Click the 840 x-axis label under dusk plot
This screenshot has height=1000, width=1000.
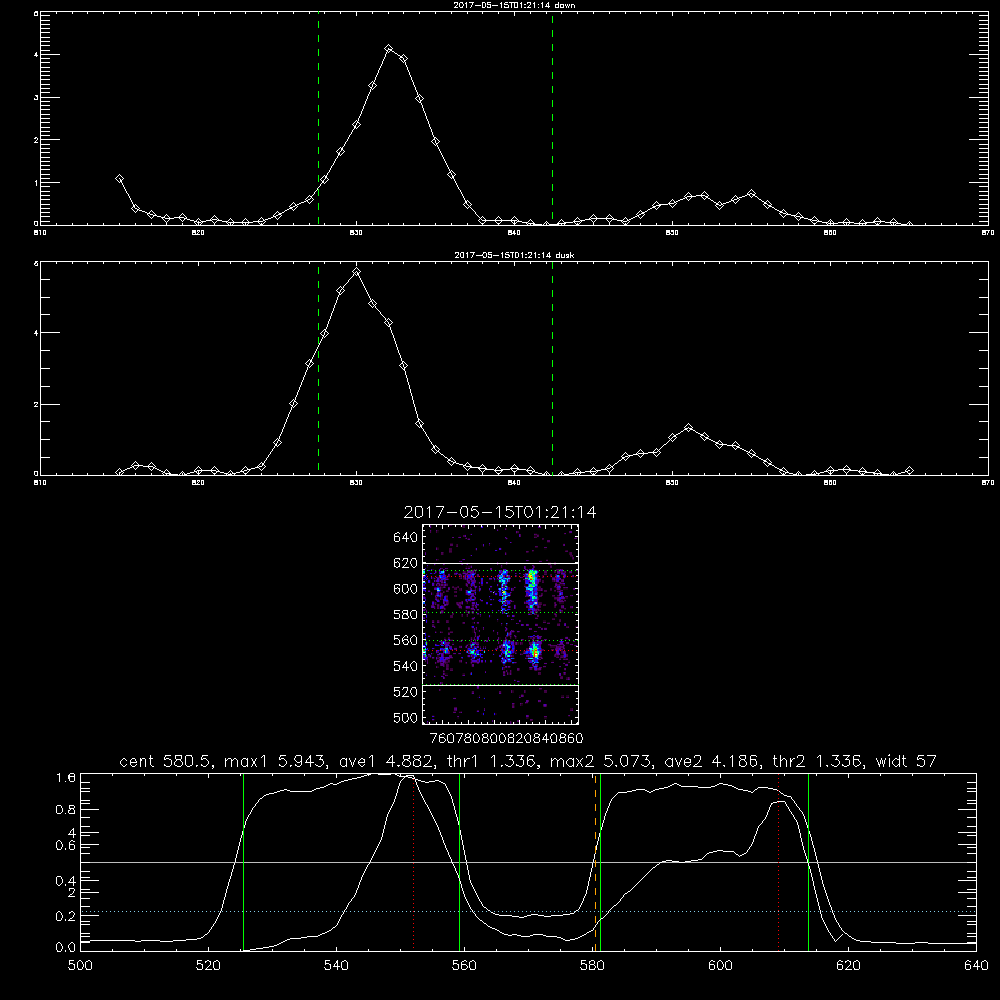pyautogui.click(x=514, y=483)
